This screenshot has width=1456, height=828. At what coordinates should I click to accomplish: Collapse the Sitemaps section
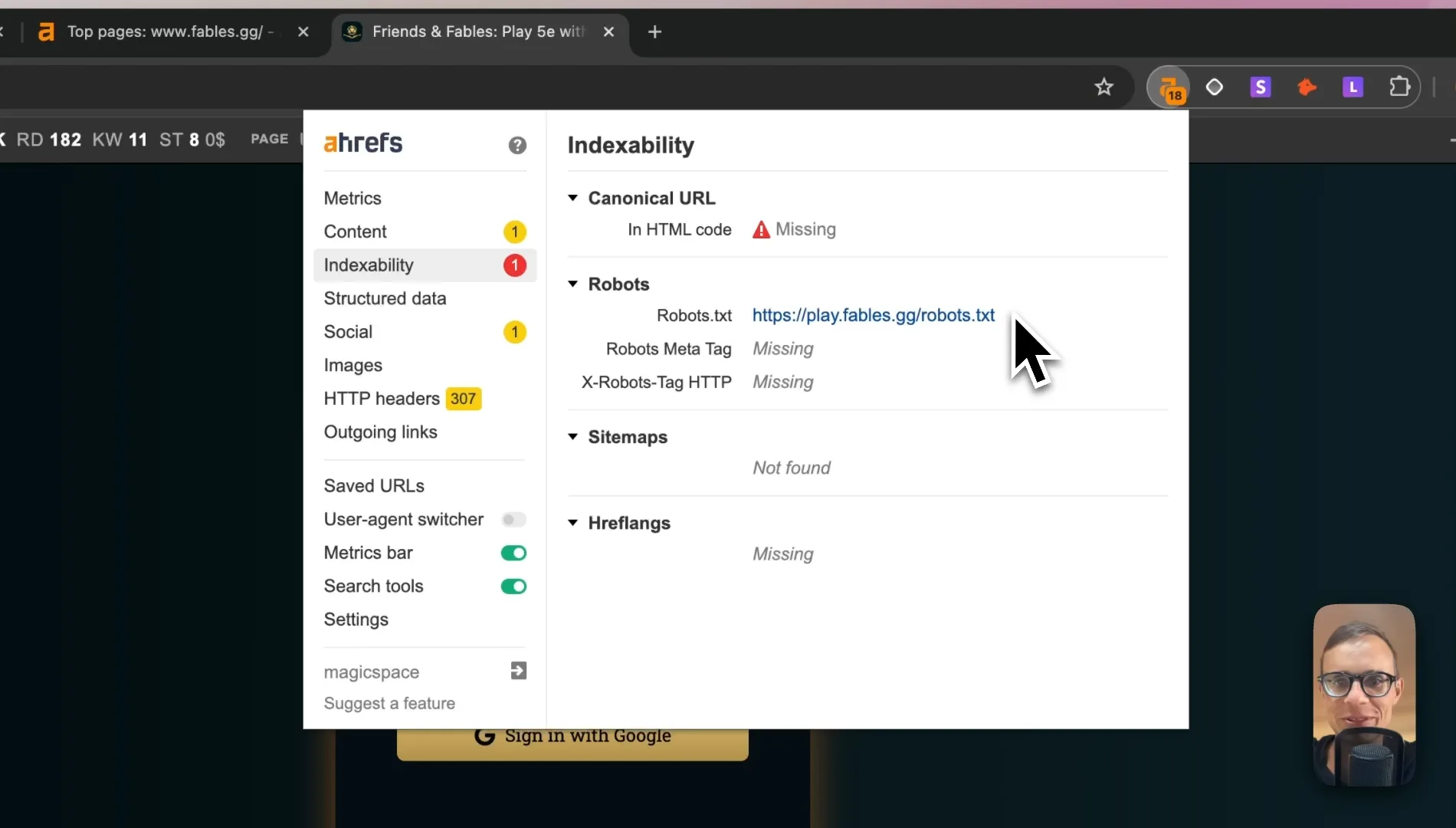coord(572,436)
